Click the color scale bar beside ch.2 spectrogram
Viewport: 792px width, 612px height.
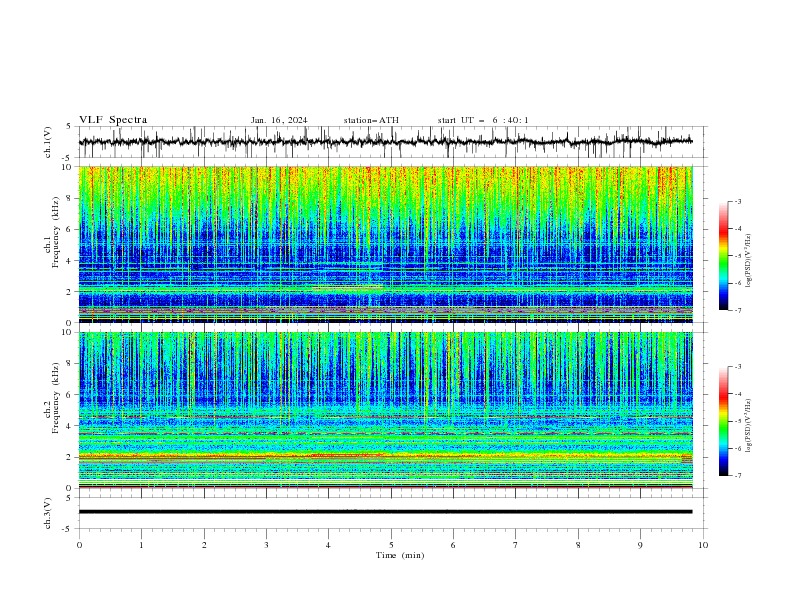click(x=723, y=421)
